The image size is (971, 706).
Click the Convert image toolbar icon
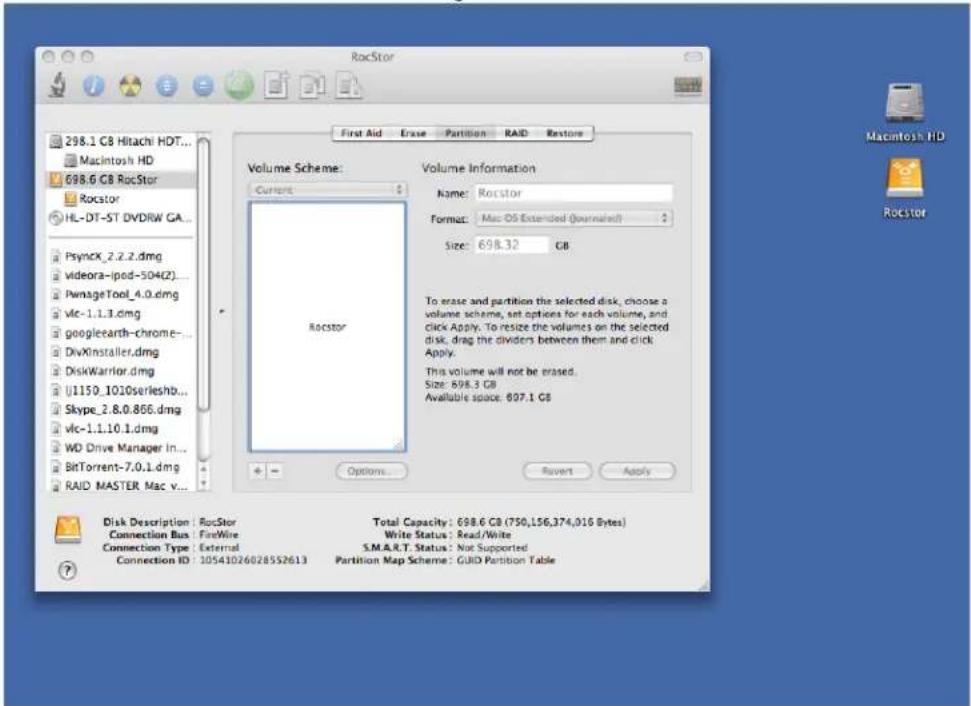pos(313,86)
